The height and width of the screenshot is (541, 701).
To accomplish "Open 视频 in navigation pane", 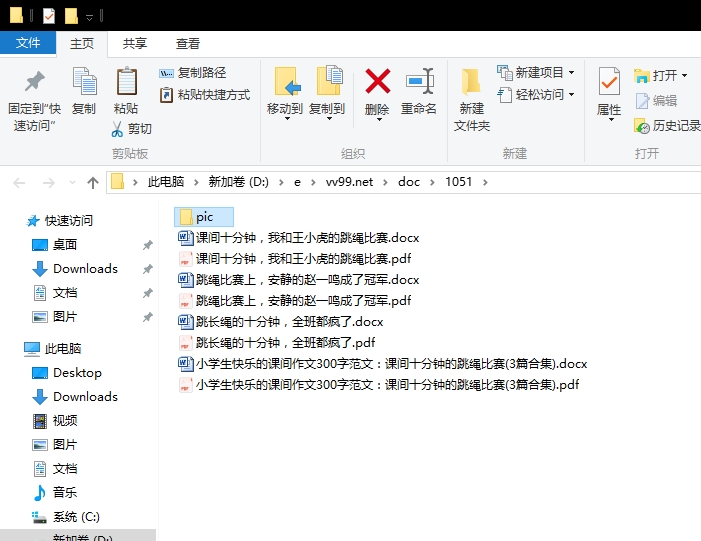I will pos(55,420).
